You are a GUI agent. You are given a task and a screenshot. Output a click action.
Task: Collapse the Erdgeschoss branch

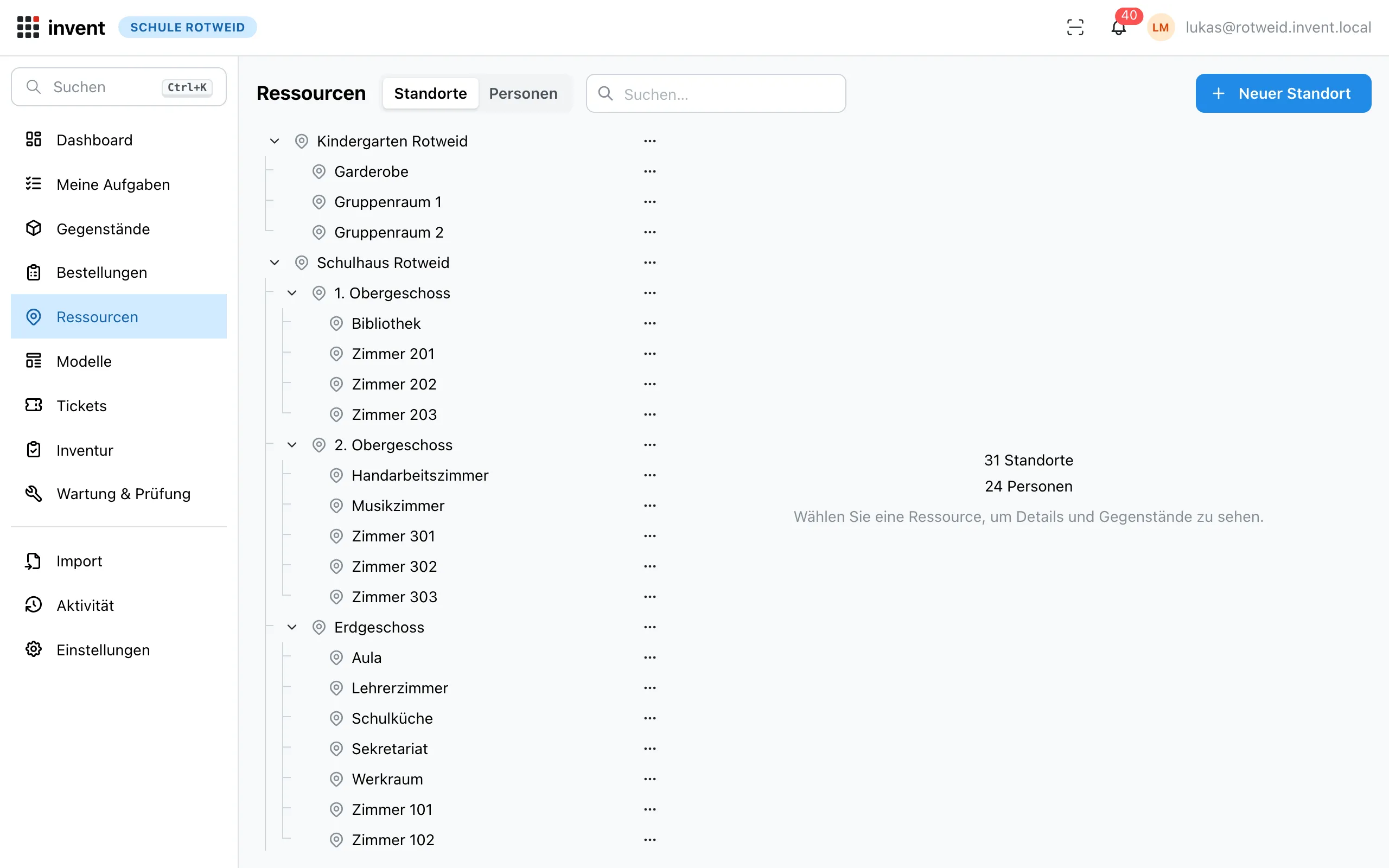(292, 628)
